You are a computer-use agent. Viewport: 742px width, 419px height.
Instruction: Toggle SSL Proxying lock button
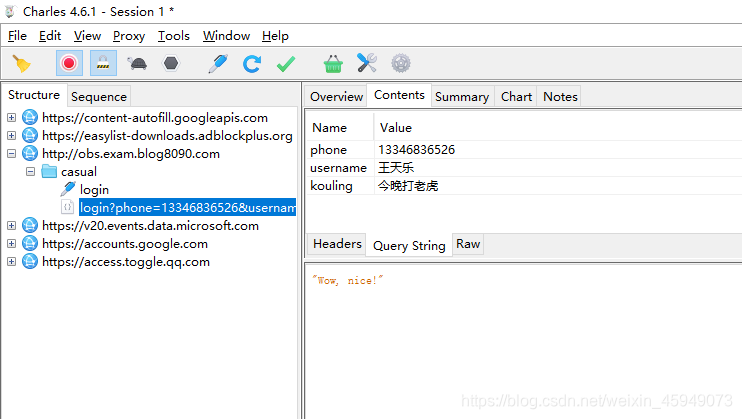(x=103, y=63)
